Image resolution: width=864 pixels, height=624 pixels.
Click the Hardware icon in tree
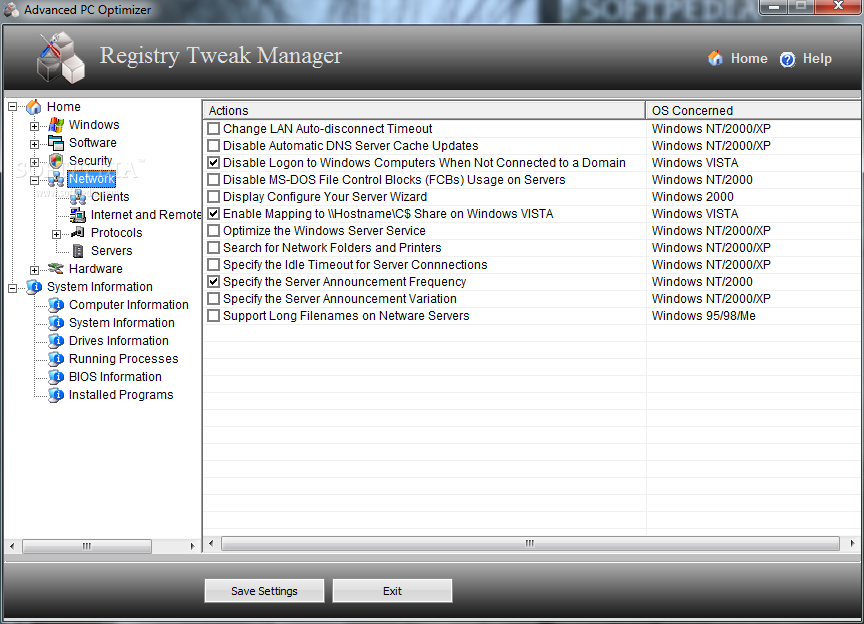[x=56, y=268]
